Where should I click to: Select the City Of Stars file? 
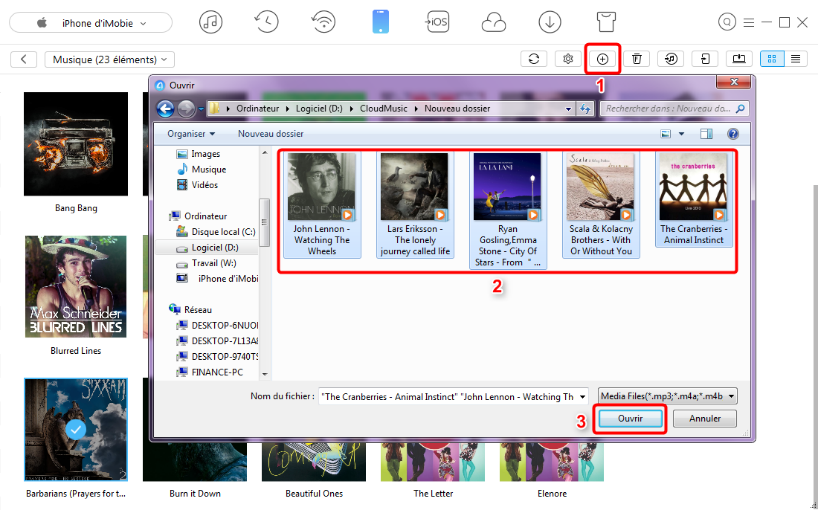[x=508, y=211]
